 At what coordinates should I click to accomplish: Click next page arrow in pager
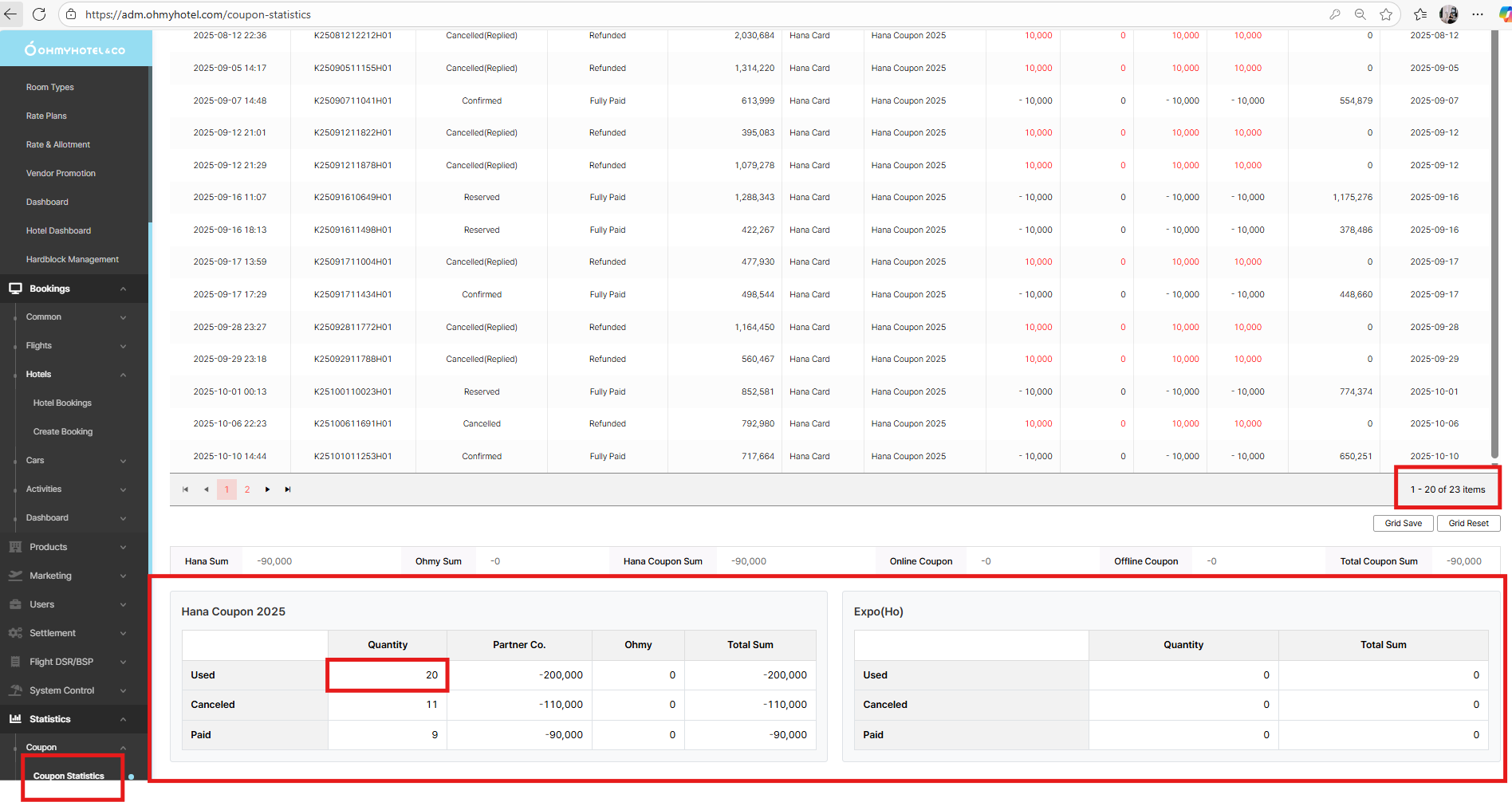(267, 489)
